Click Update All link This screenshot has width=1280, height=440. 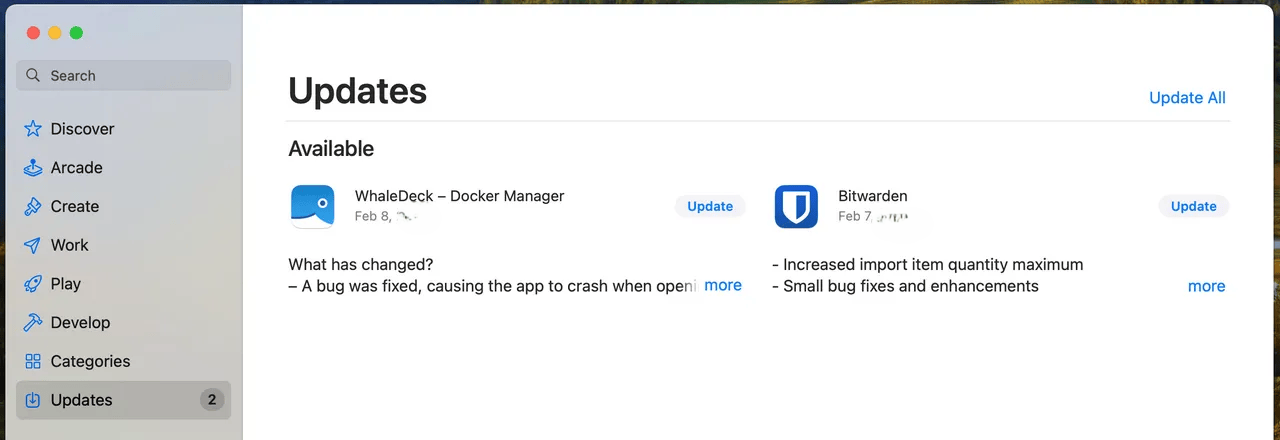(1187, 98)
